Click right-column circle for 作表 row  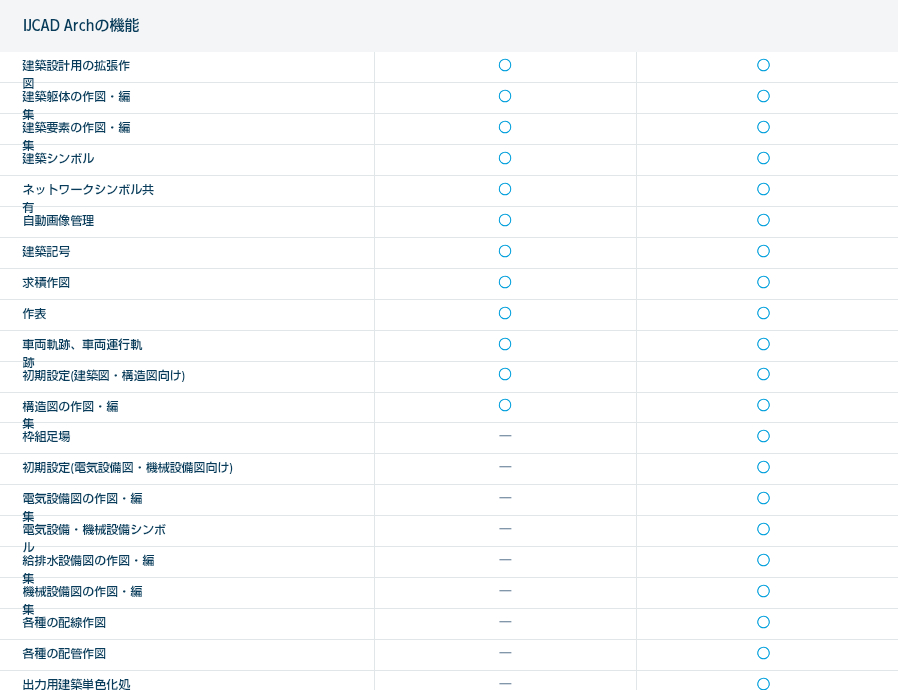[763, 313]
